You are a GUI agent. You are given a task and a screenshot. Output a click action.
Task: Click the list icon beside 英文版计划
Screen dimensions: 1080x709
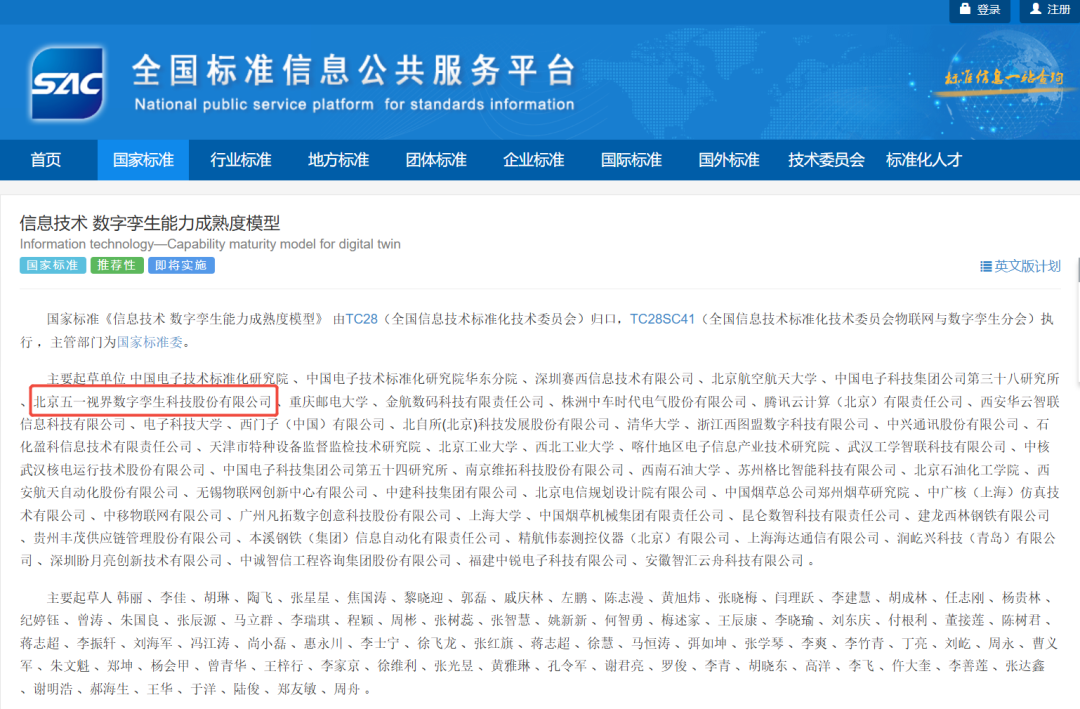986,266
